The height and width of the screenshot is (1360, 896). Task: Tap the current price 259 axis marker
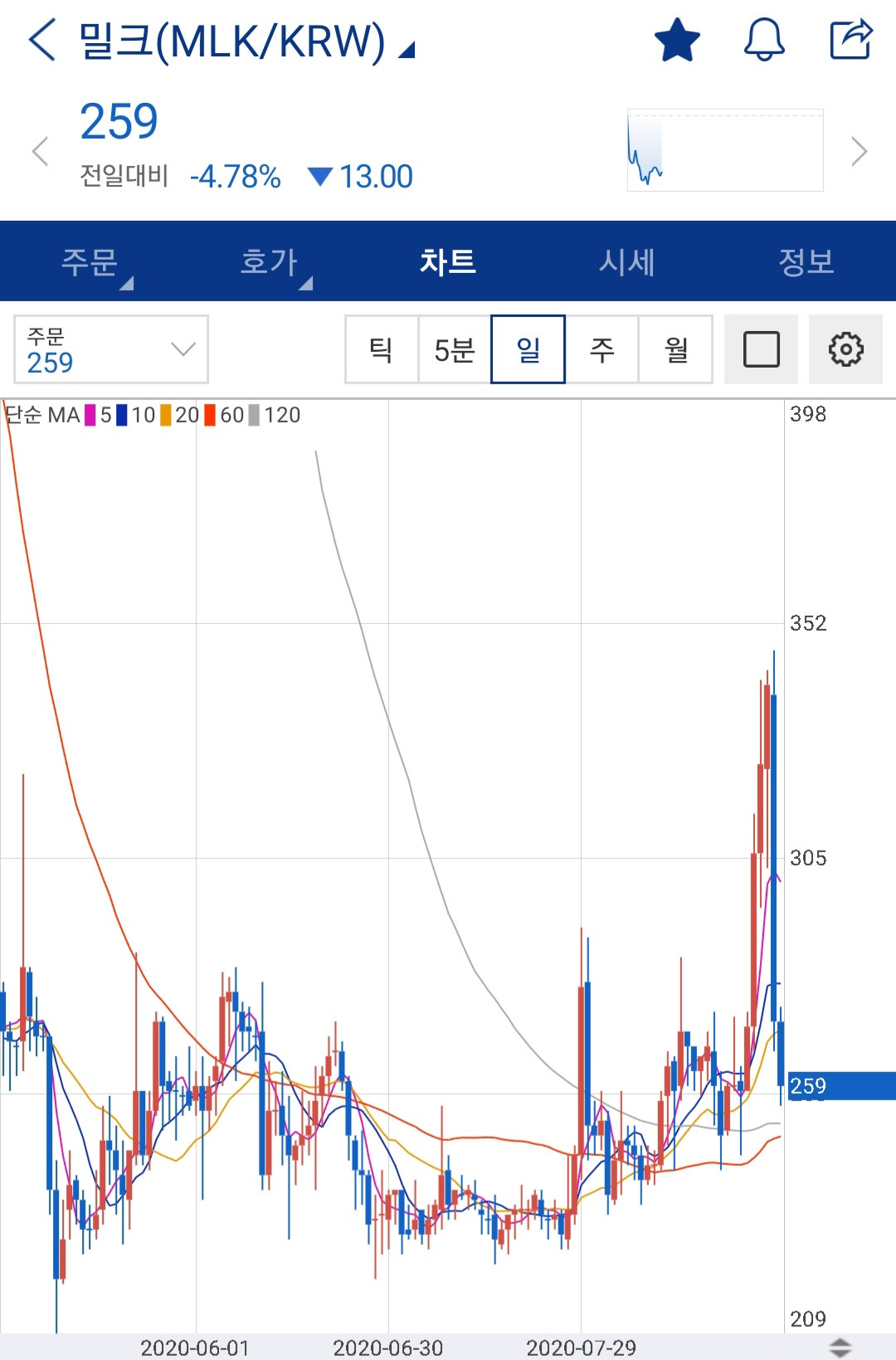pos(841,1086)
